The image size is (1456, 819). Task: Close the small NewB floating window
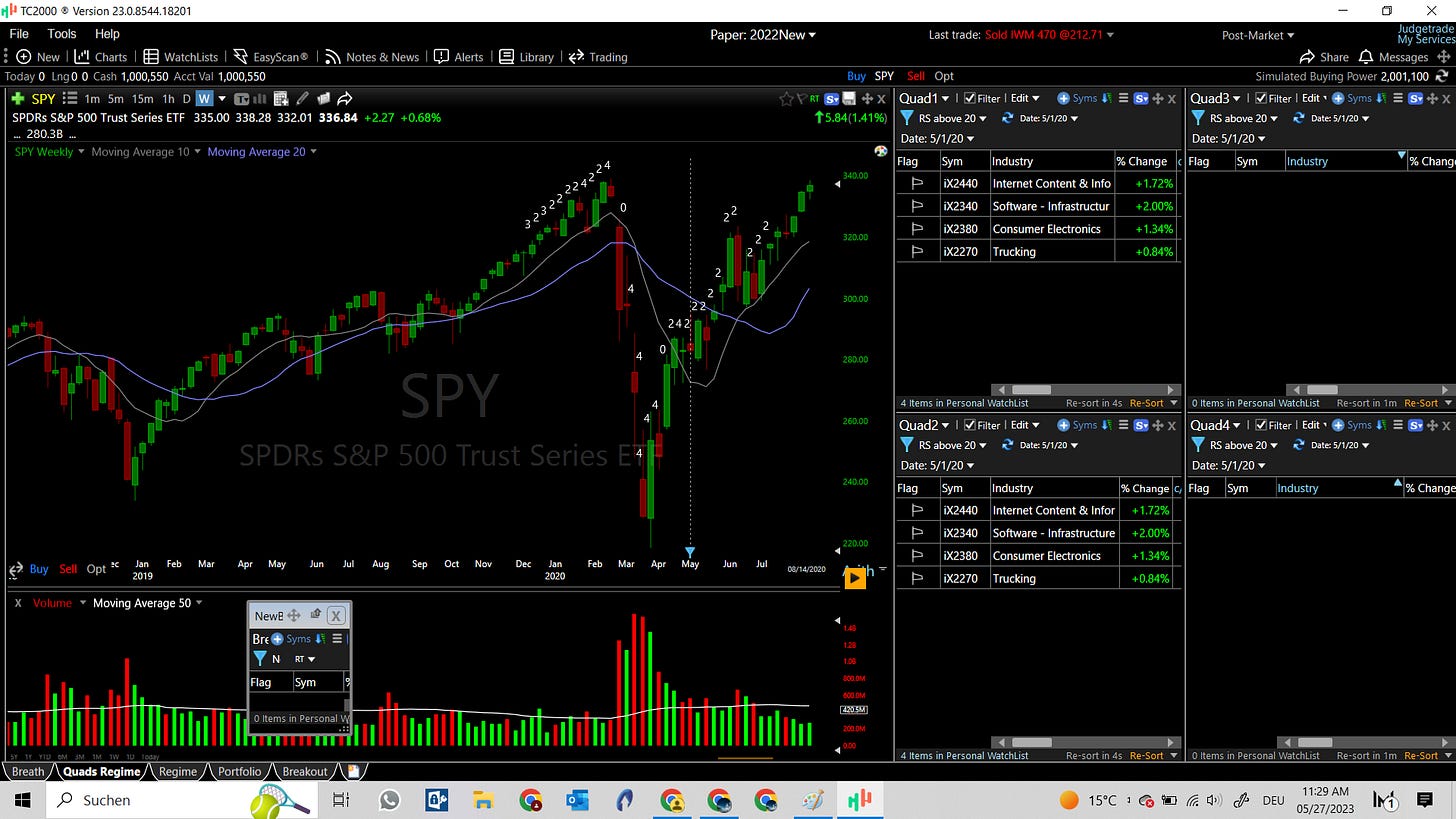click(x=336, y=615)
